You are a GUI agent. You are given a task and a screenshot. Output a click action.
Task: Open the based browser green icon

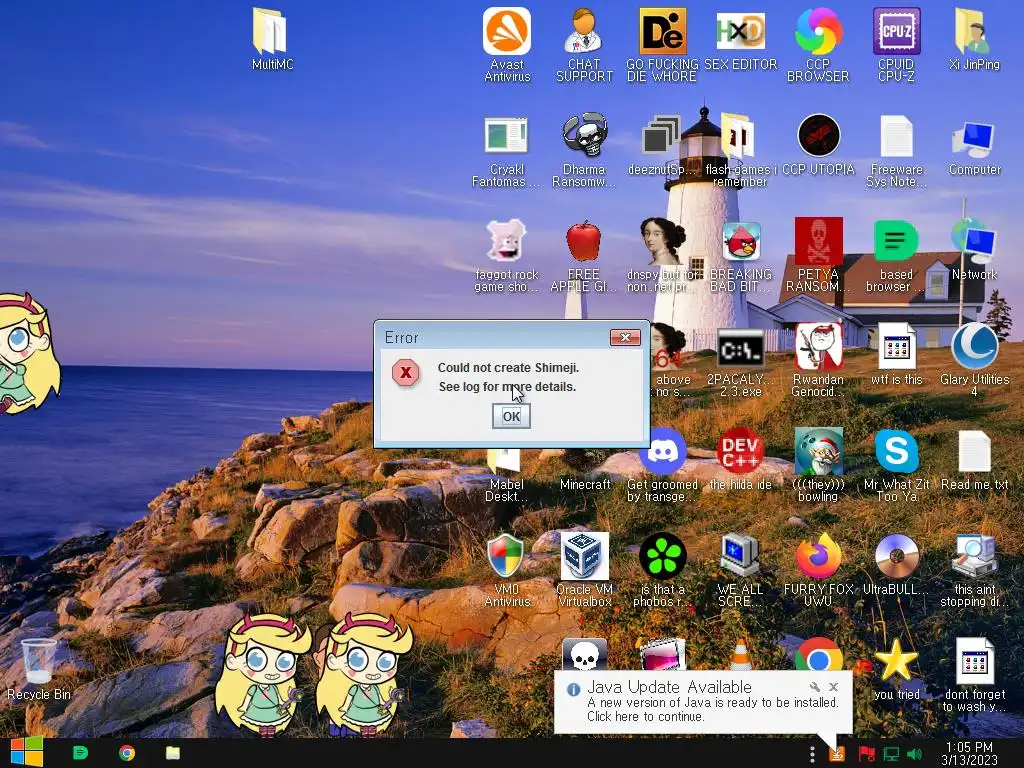[896, 256]
